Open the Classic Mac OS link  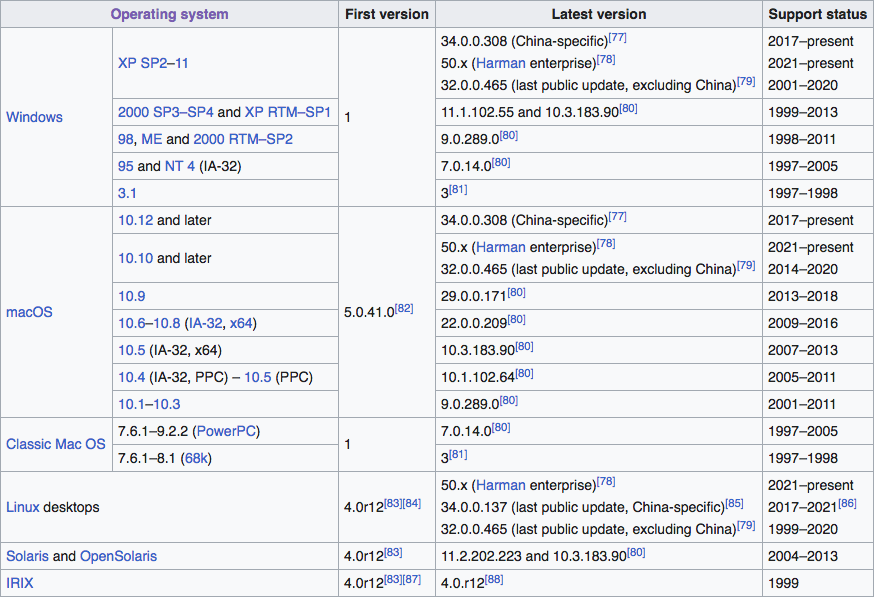[55, 444]
